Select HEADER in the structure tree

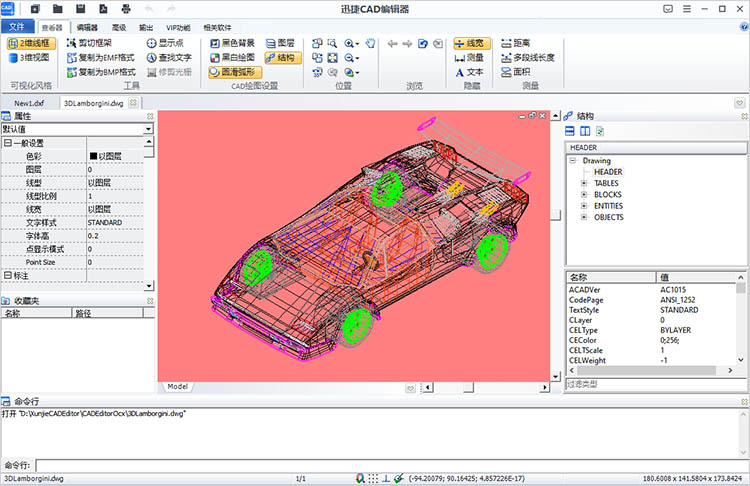point(608,172)
